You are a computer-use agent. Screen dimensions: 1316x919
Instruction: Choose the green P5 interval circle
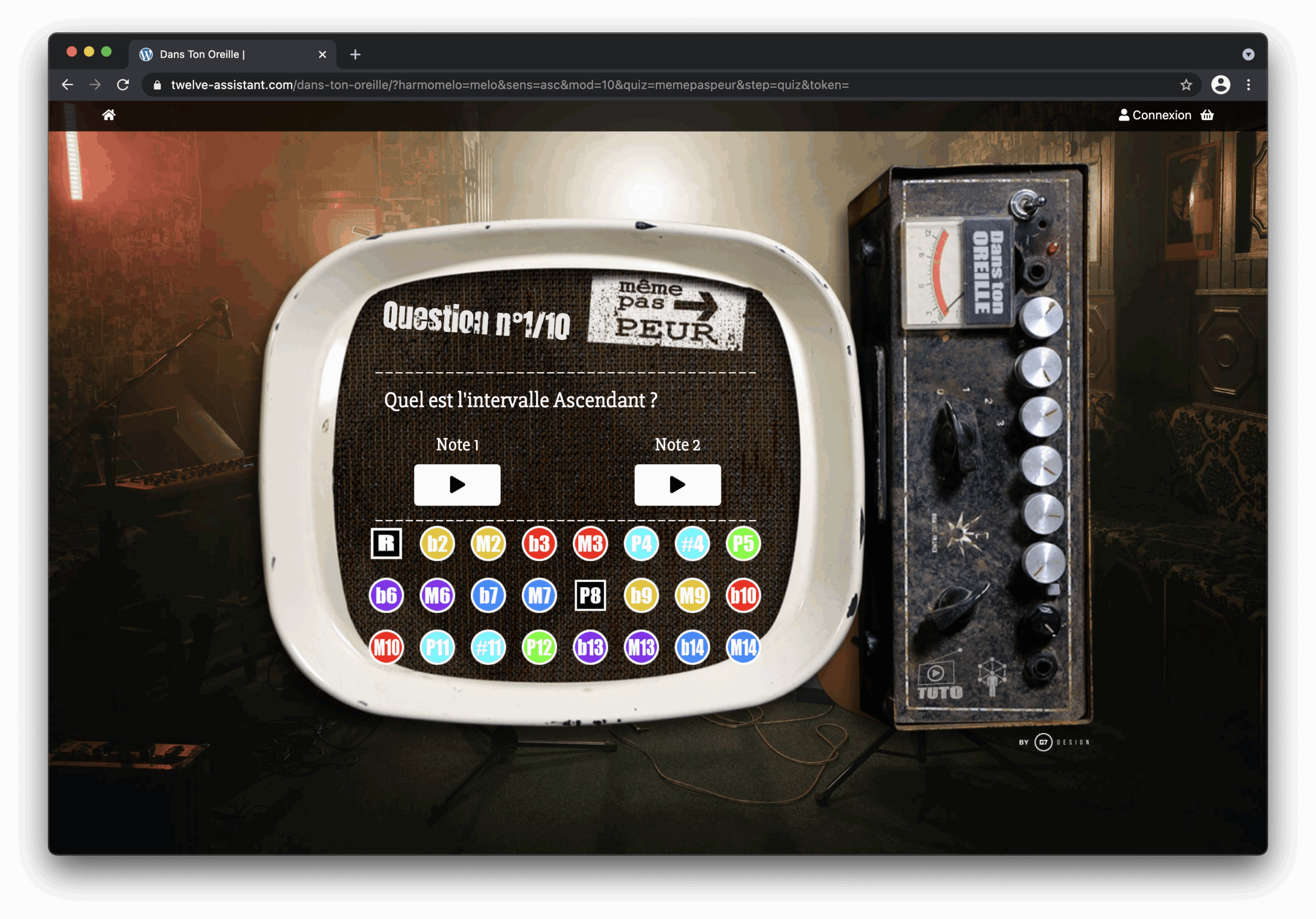(743, 543)
